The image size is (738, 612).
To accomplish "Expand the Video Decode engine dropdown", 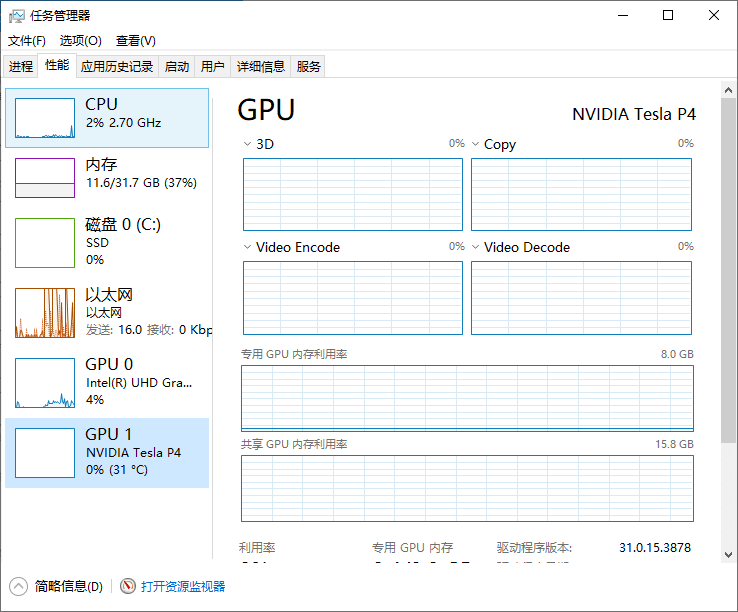I will (x=476, y=247).
